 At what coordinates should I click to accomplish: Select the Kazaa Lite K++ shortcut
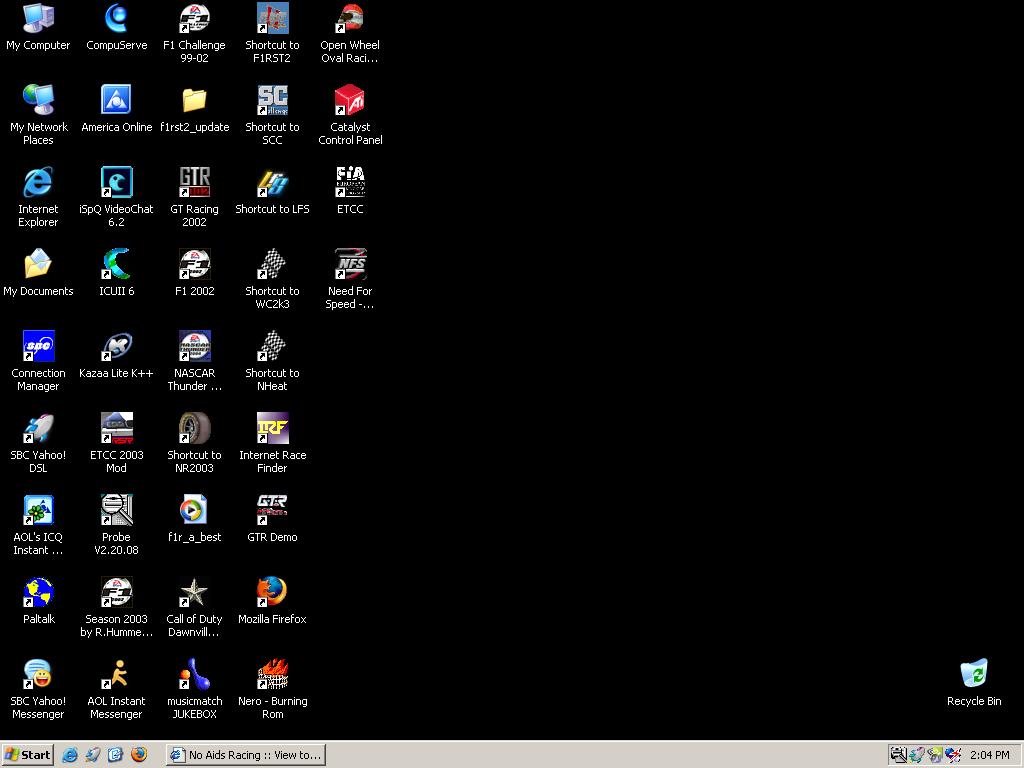pos(116,346)
